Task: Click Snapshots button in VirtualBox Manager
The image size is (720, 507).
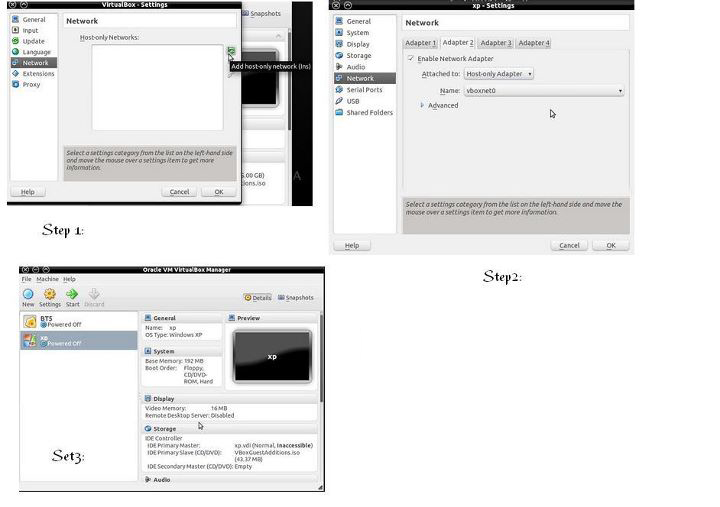Action: (x=296, y=298)
